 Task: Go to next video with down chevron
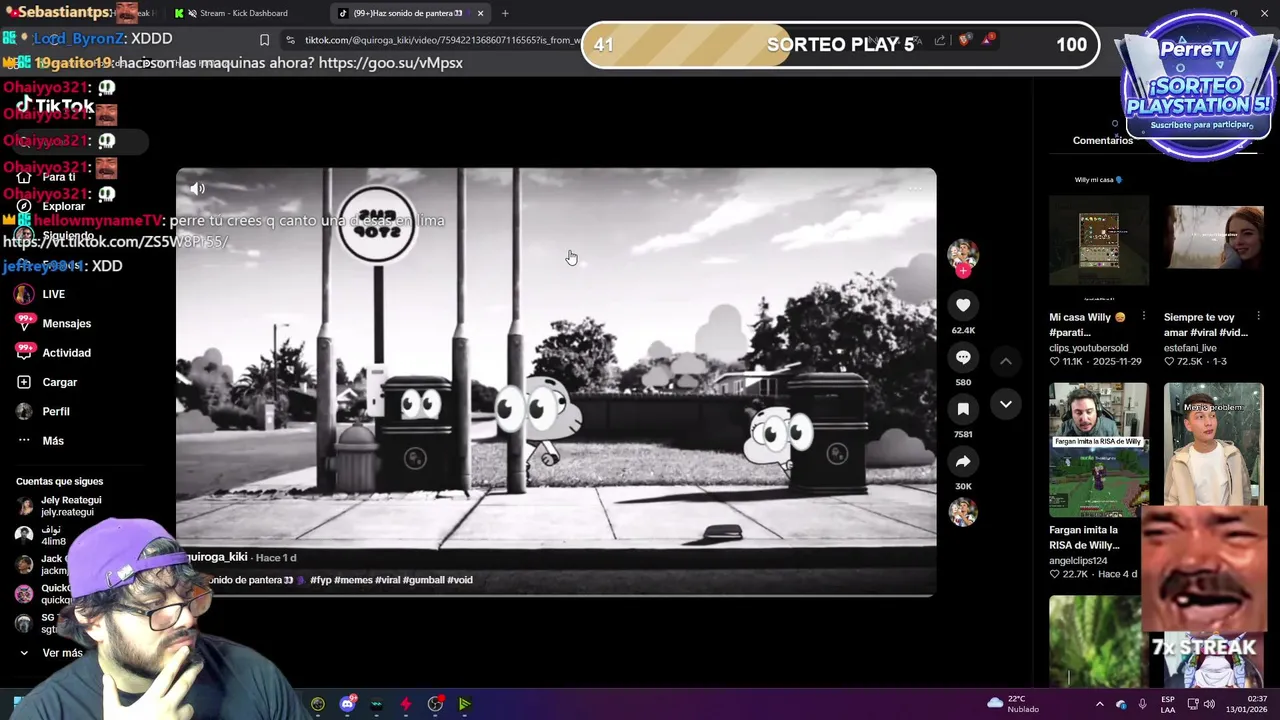(x=1006, y=404)
